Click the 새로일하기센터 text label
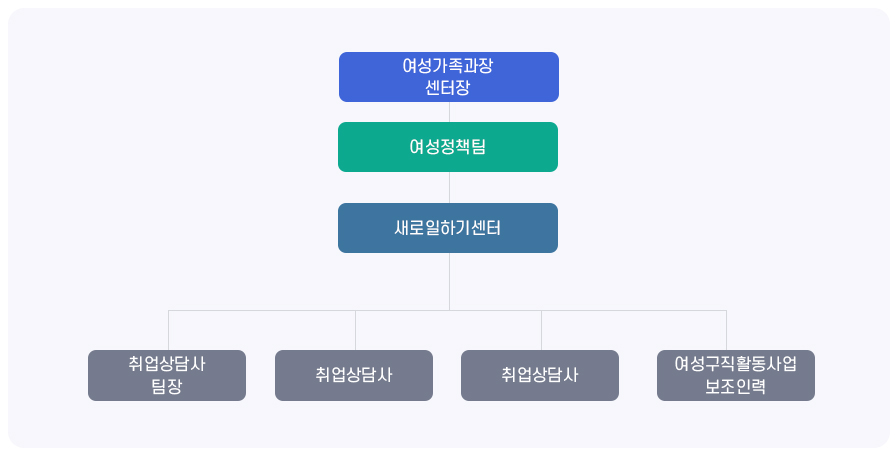This screenshot has width=895, height=456. (x=448, y=228)
